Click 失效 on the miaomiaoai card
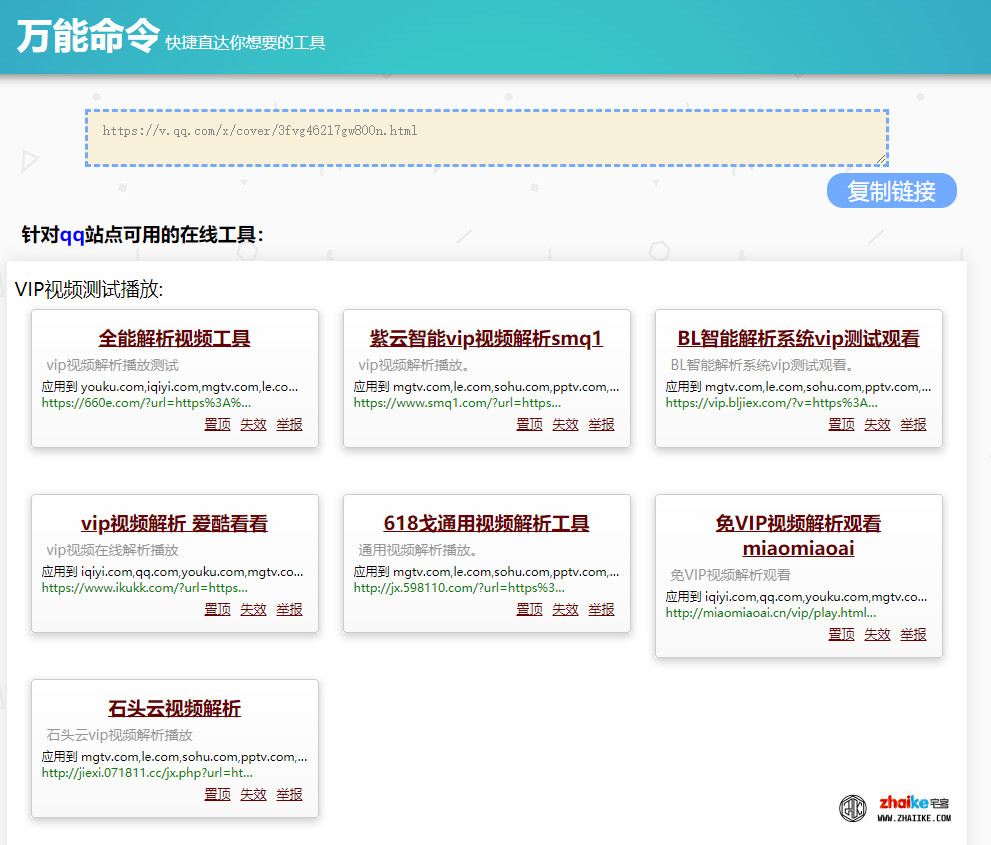Image resolution: width=991 pixels, height=845 pixels. point(878,634)
